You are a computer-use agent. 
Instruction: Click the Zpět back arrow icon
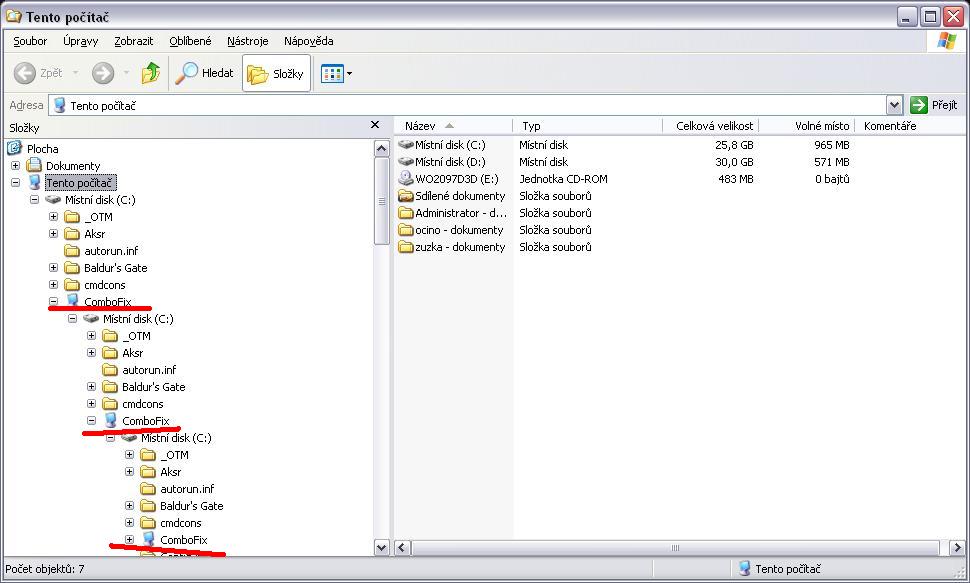(x=26, y=73)
